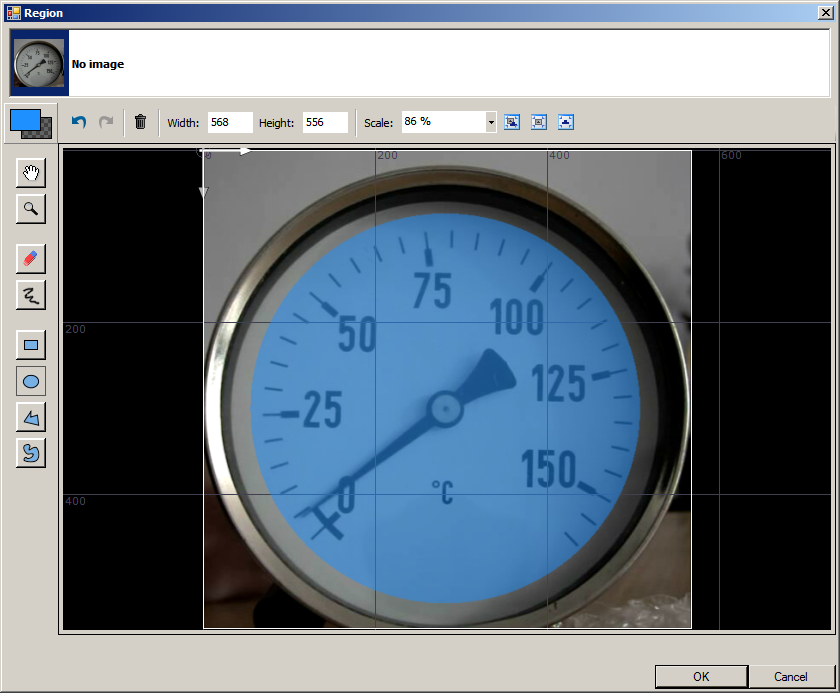
Task: Select the freeform blob shape tool
Action: [x=31, y=452]
